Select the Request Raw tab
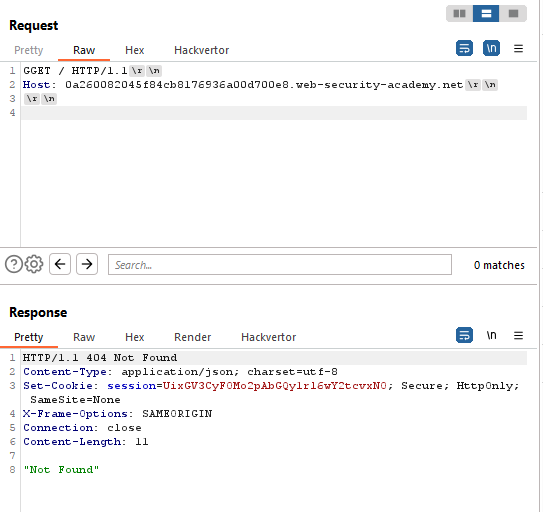This screenshot has height=512, width=543. click(84, 50)
